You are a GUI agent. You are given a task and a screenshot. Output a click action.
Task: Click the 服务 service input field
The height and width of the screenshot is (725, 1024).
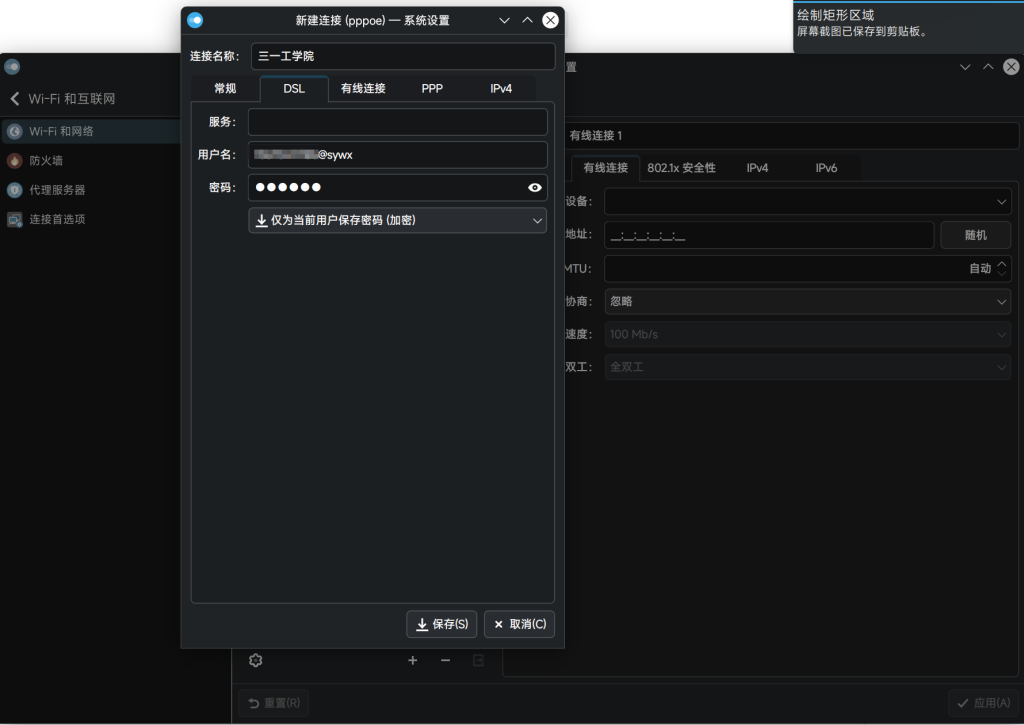click(397, 122)
